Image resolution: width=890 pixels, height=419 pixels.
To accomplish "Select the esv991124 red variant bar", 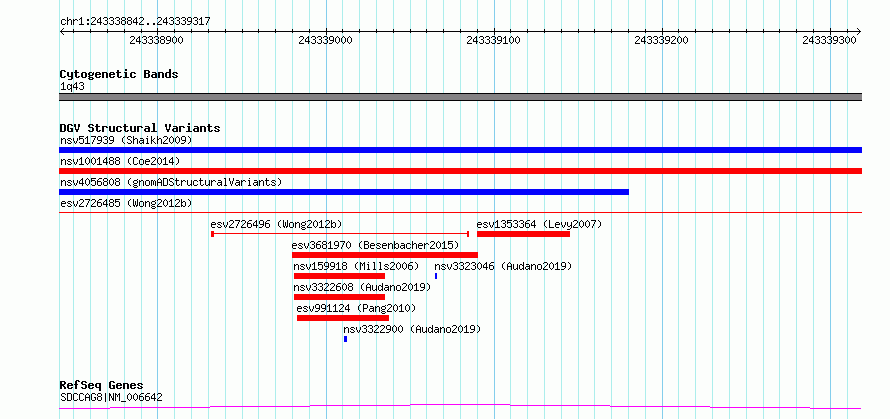I will (x=343, y=318).
